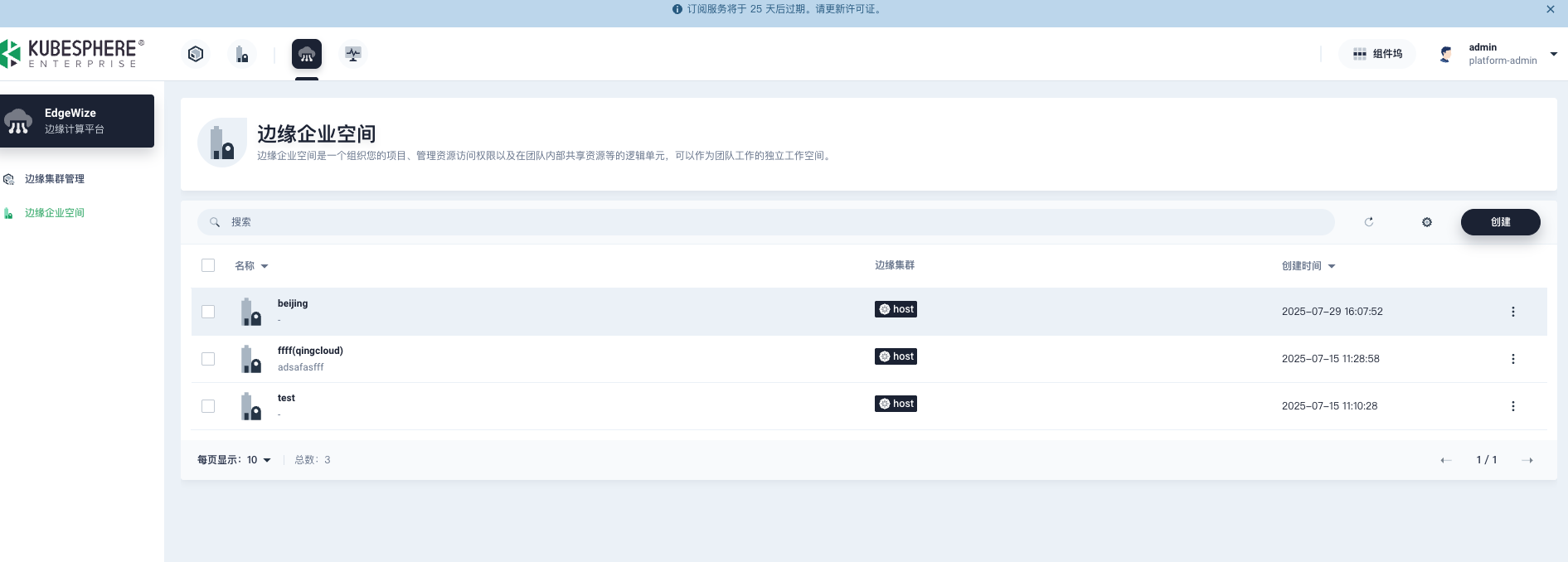Open the cluster management icon in top navigation
Image resolution: width=1568 pixels, height=562 pixels.
pyautogui.click(x=196, y=54)
